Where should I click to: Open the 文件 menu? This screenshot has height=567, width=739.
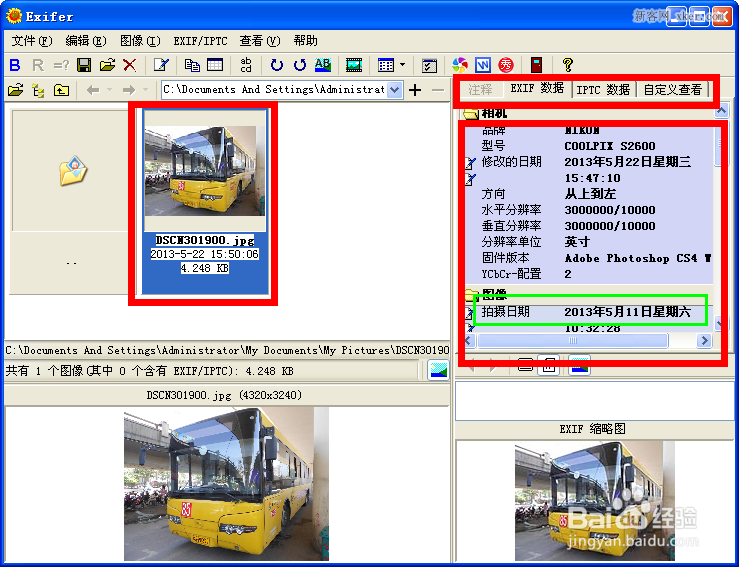30,41
